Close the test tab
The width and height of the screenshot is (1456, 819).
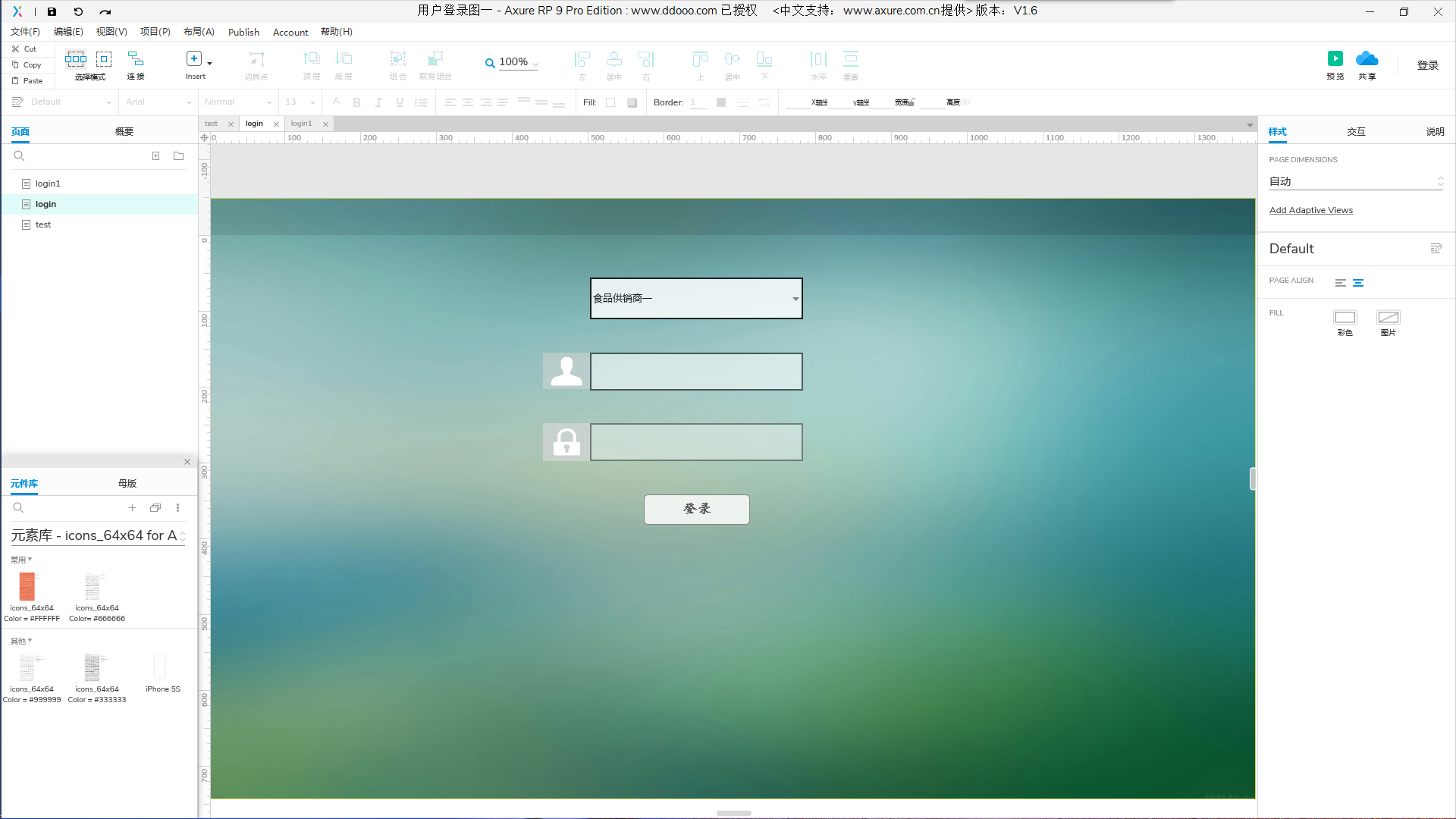point(231,124)
